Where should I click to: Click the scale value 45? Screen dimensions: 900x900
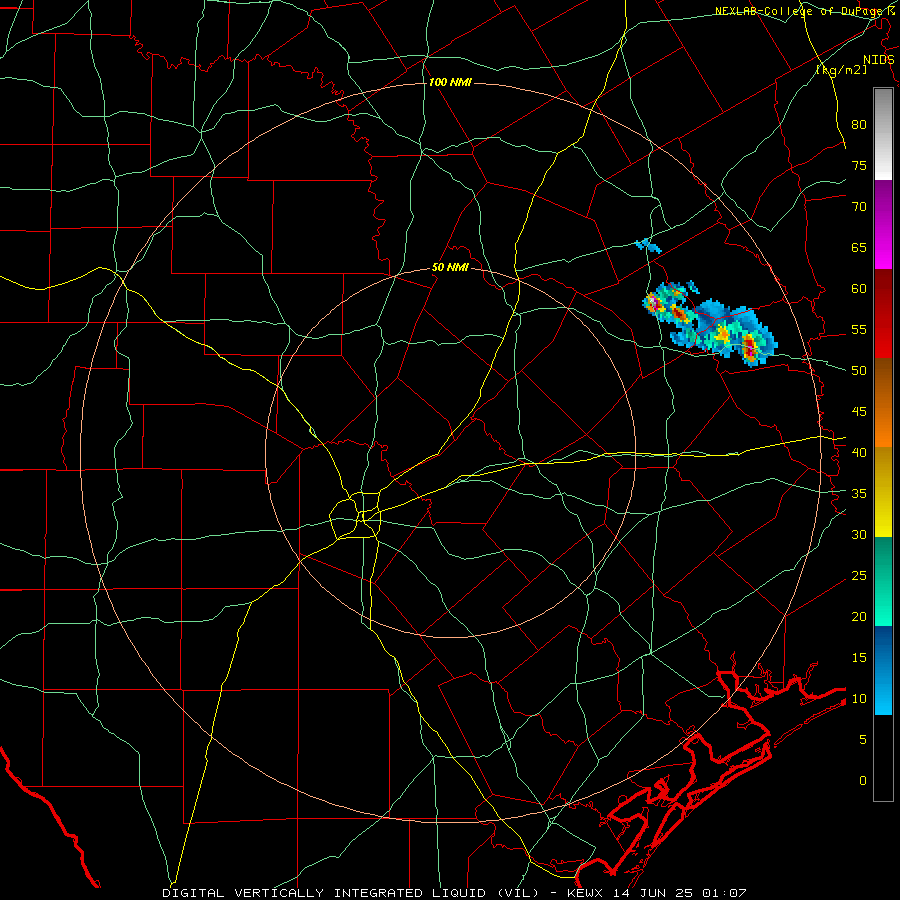click(859, 412)
